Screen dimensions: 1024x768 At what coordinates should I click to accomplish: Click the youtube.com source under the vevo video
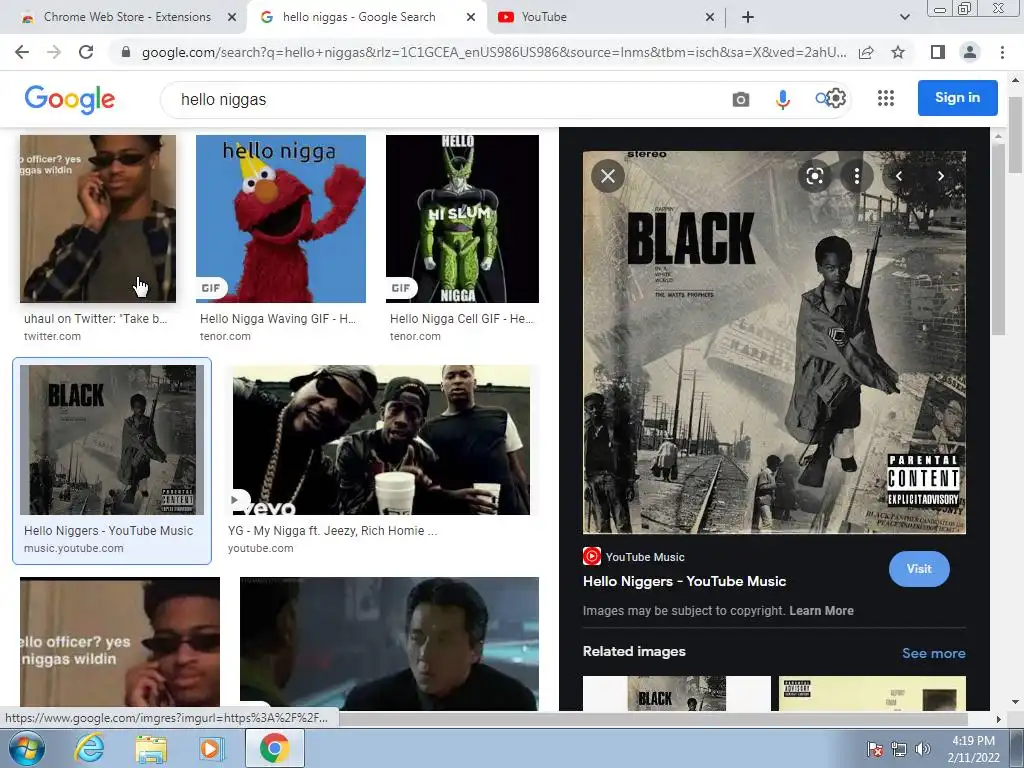click(261, 549)
